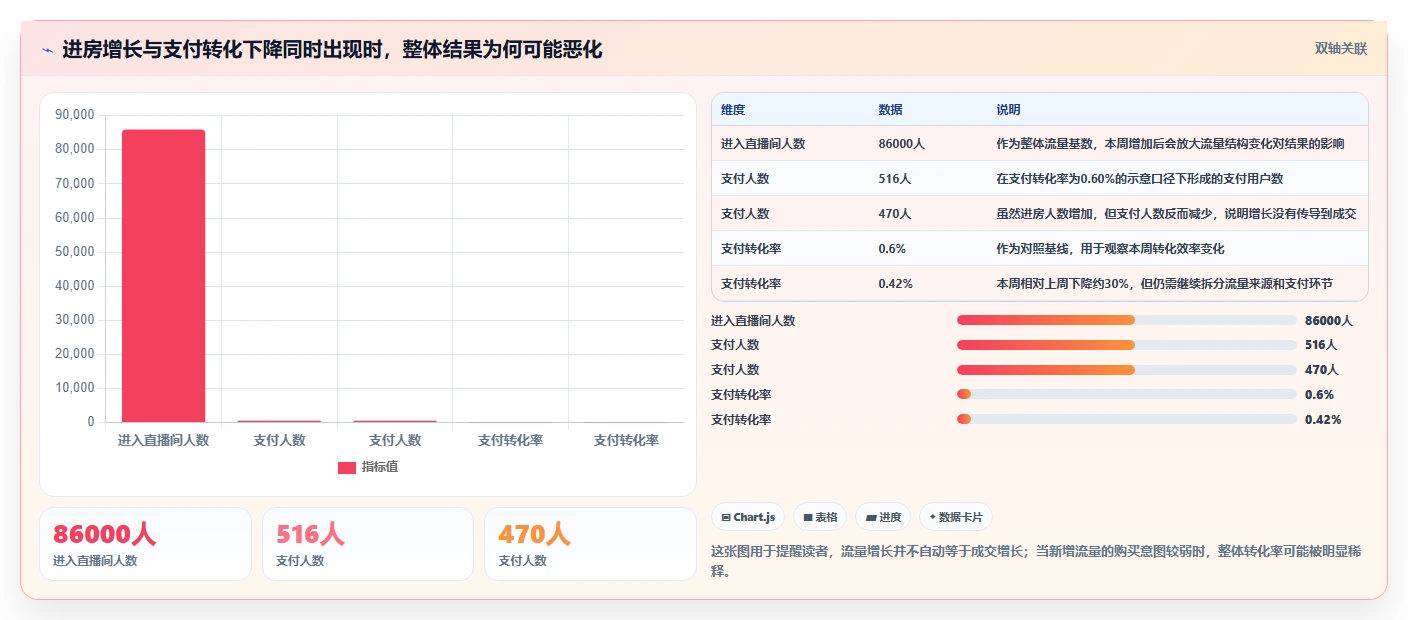Click the 表格 tag chip
1408x620 pixels.
pos(820,517)
